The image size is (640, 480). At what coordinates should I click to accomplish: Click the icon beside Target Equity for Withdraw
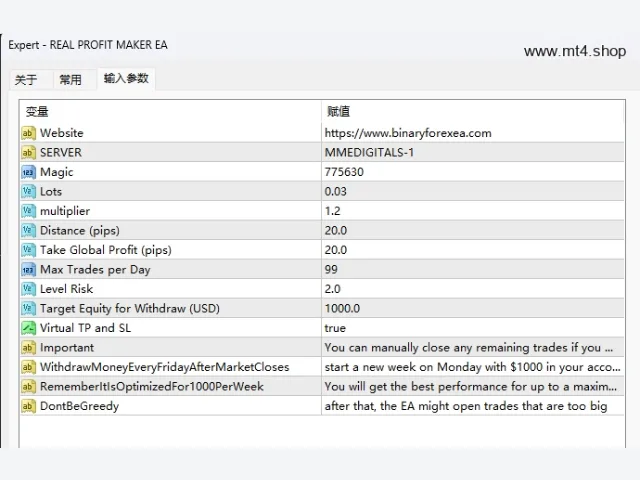pos(28,309)
